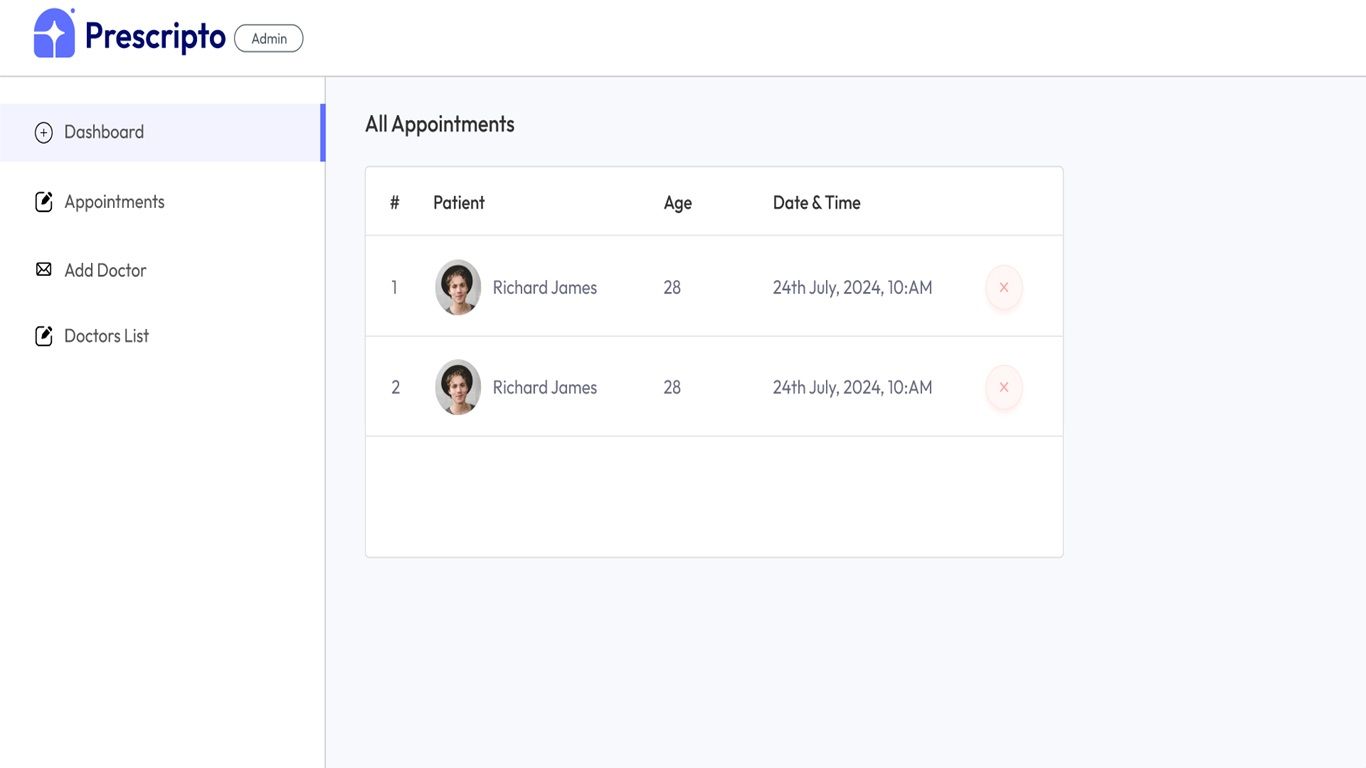The height and width of the screenshot is (768, 1366).
Task: Cancel the second appointment with its X icon
Action: (x=1004, y=388)
